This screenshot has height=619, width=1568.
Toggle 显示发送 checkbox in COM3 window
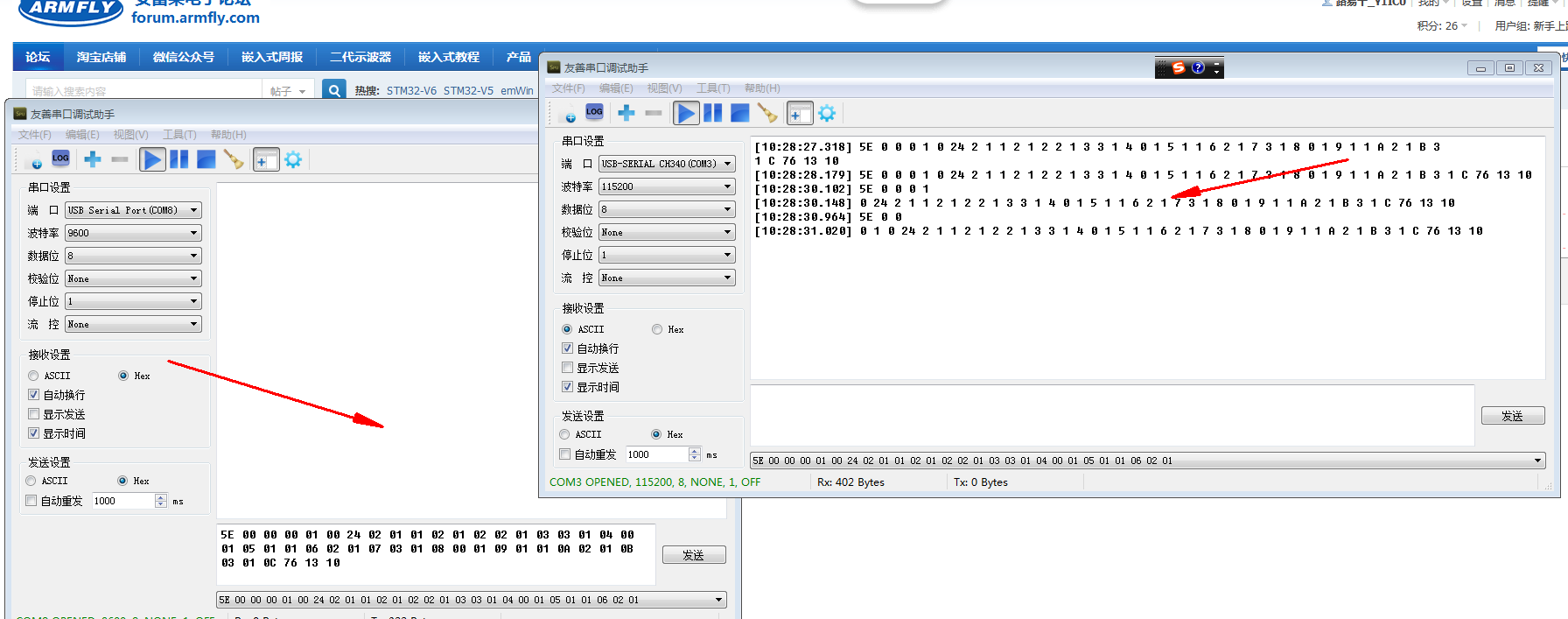pos(567,368)
